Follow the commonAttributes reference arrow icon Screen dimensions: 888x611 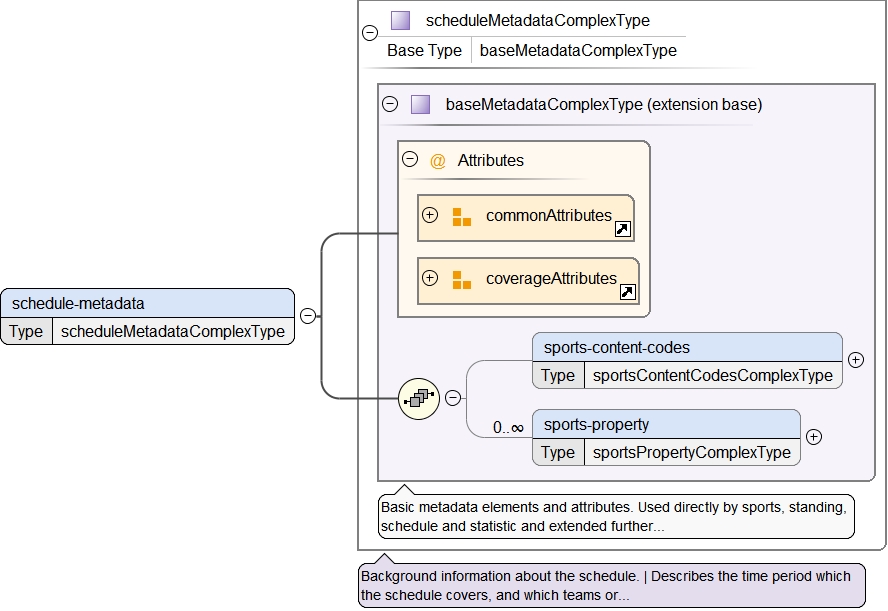[622, 230]
